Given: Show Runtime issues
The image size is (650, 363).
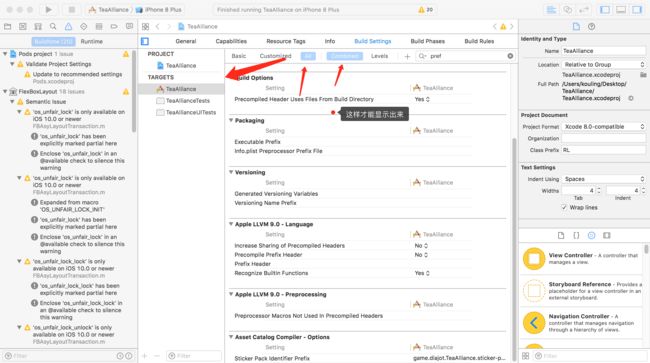Looking at the screenshot, I should point(92,41).
